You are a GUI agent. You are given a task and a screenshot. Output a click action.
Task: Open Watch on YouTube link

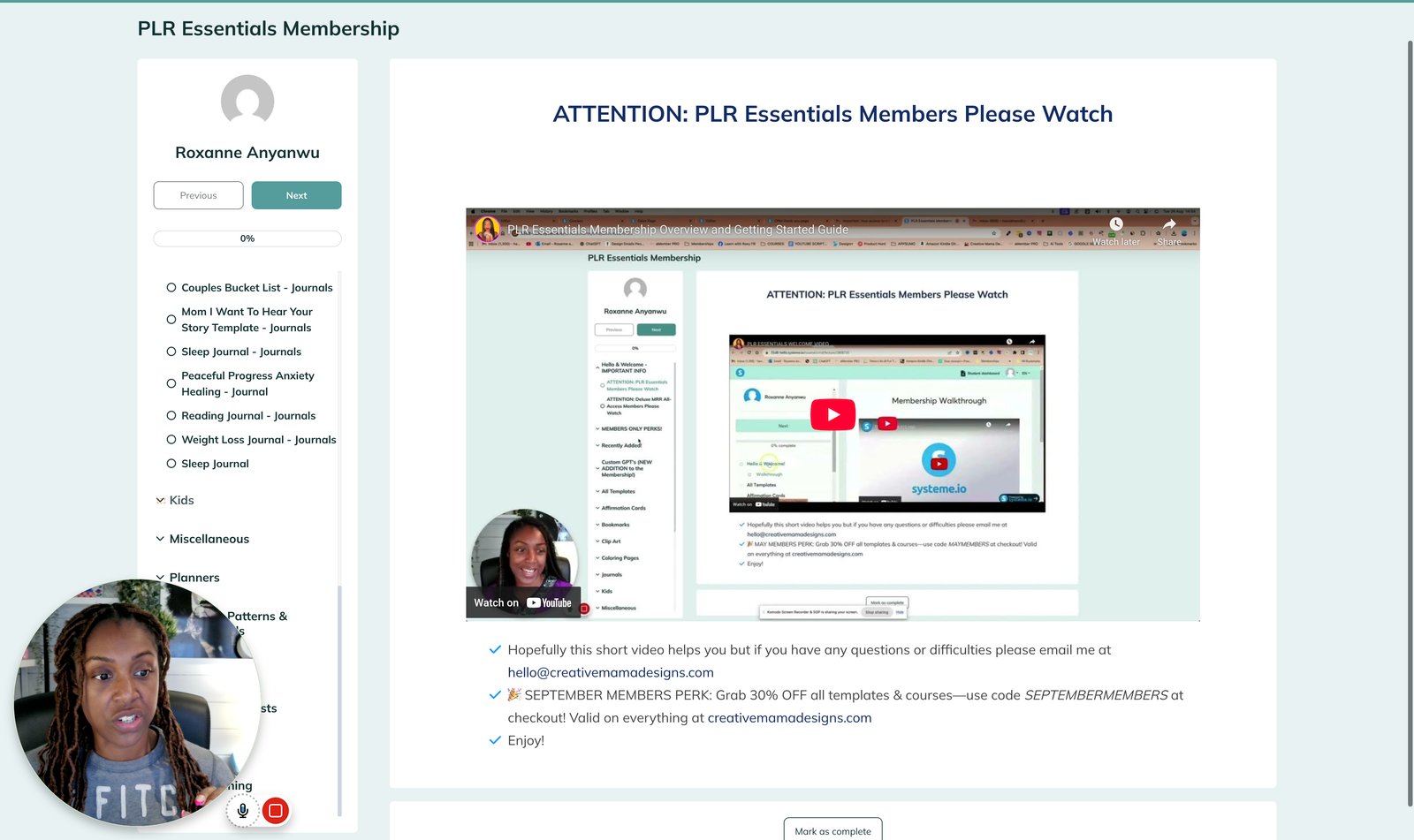523,602
